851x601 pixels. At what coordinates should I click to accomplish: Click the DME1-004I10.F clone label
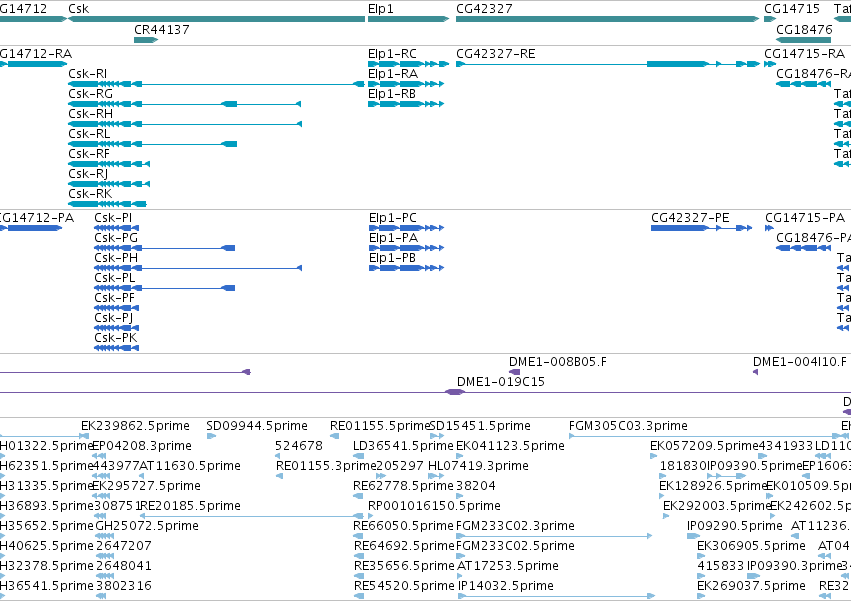(x=799, y=362)
